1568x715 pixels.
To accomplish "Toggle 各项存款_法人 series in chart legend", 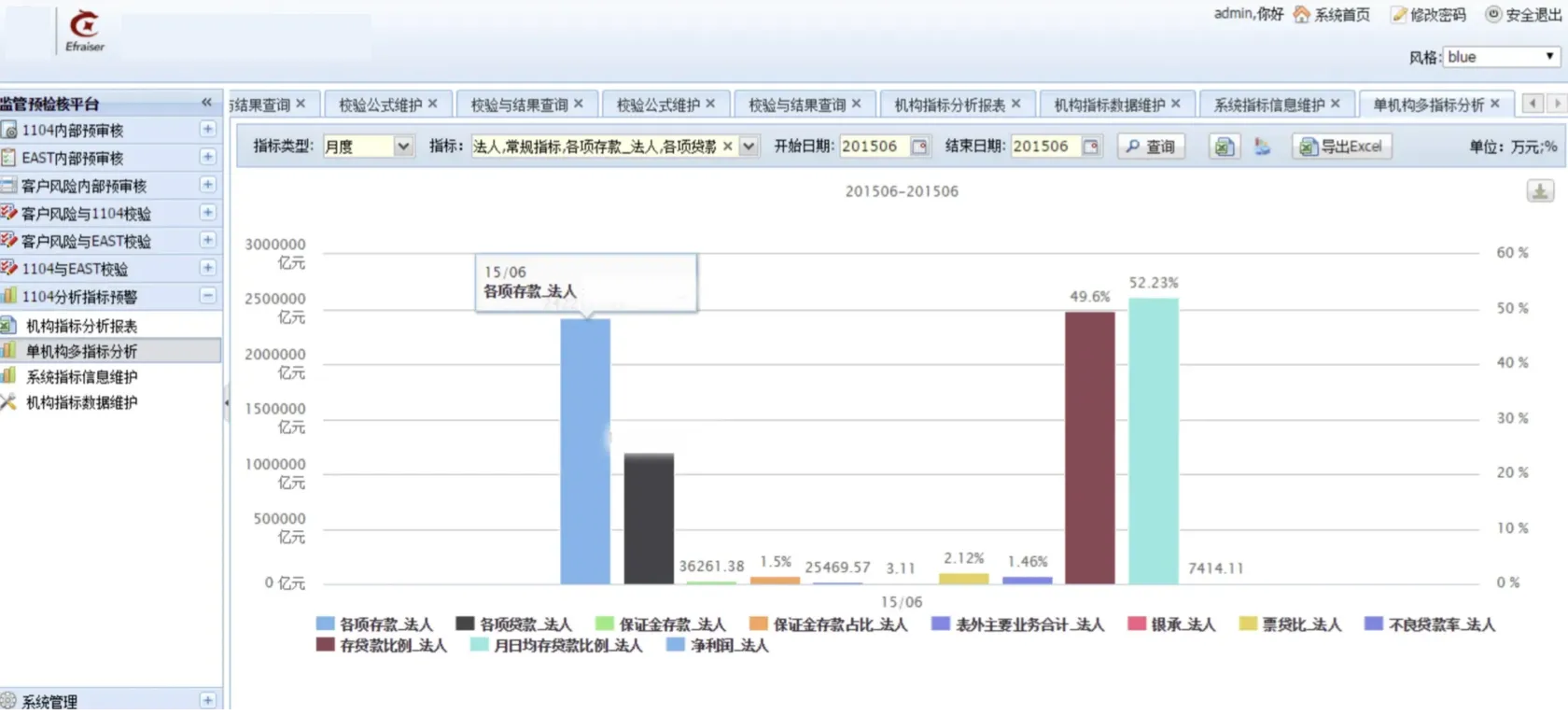I will coord(374,624).
